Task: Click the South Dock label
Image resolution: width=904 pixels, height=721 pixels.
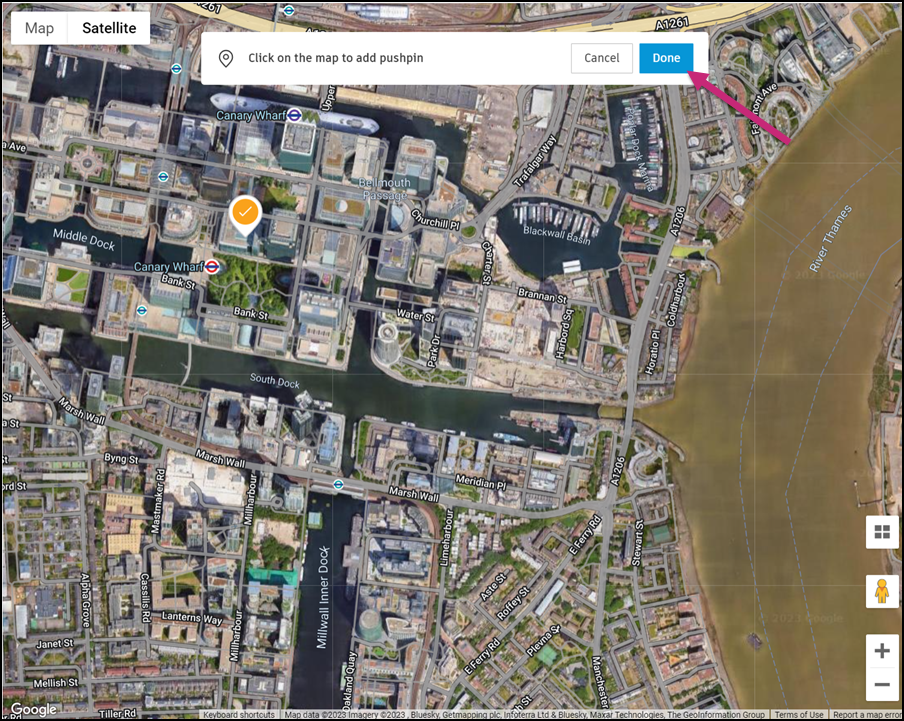Action: click(274, 381)
